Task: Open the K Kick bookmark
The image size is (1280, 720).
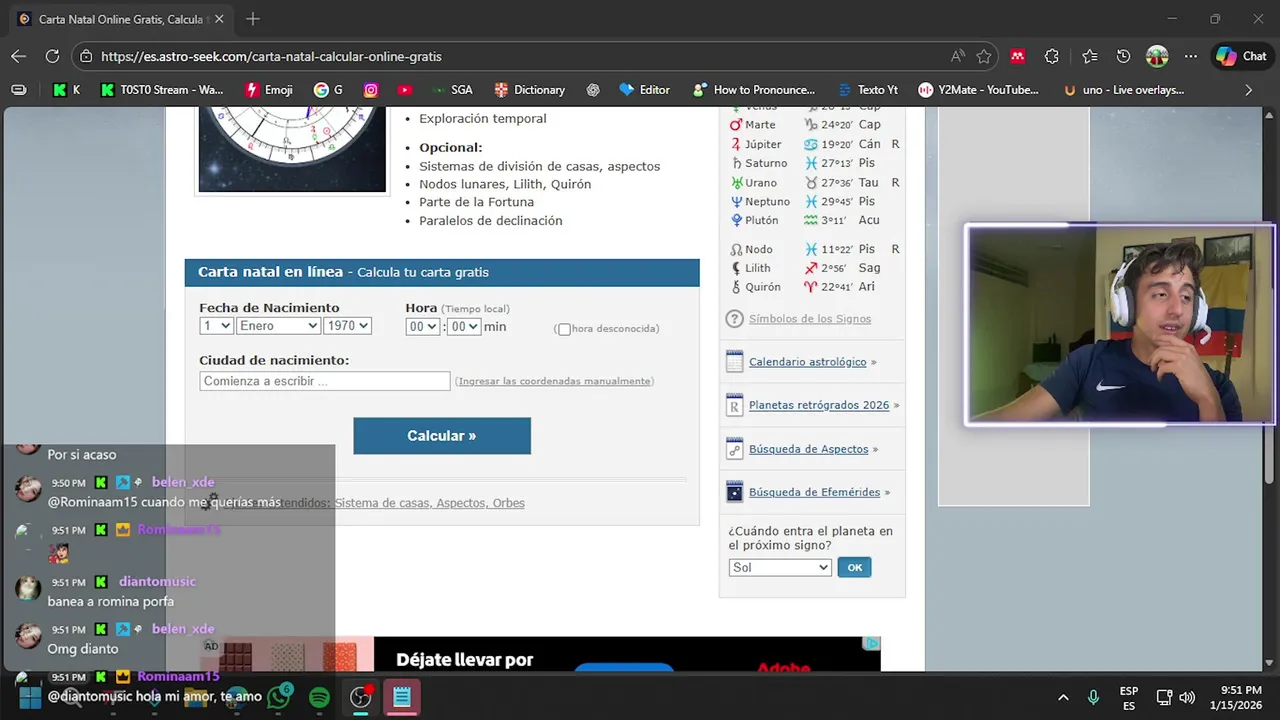Action: point(67,90)
